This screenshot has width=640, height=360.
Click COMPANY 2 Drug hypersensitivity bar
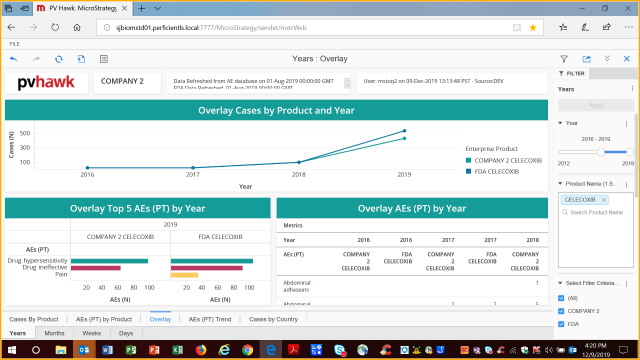point(109,261)
